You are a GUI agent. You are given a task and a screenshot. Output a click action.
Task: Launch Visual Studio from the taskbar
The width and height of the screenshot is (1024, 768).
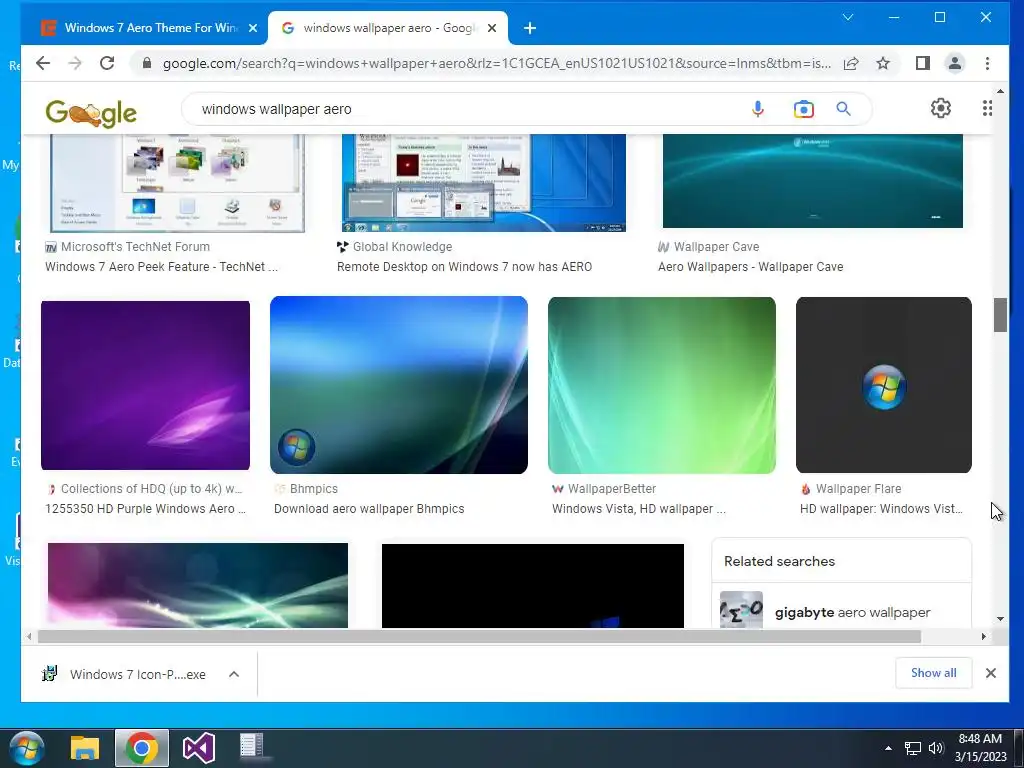(199, 748)
